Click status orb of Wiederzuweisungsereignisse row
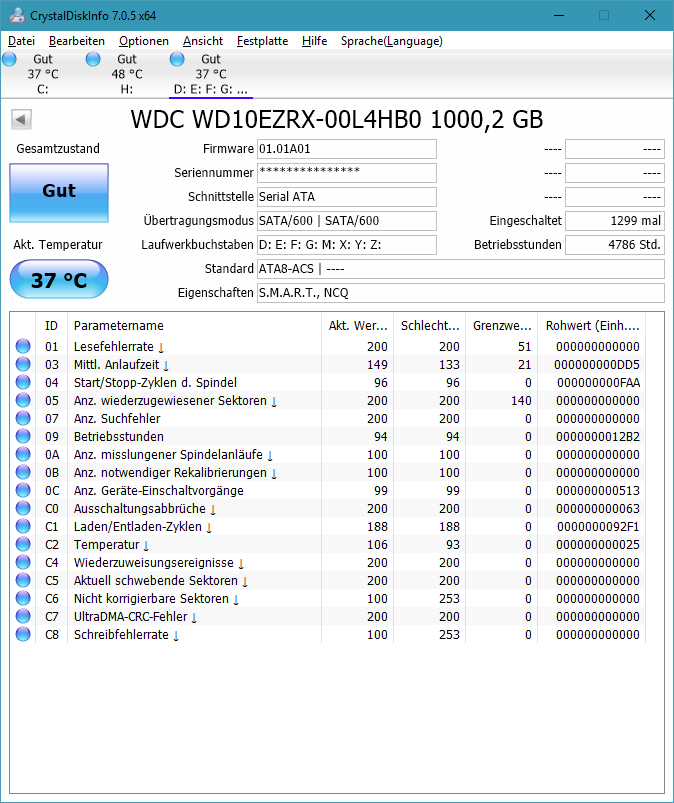674x803 pixels. [x=23, y=562]
